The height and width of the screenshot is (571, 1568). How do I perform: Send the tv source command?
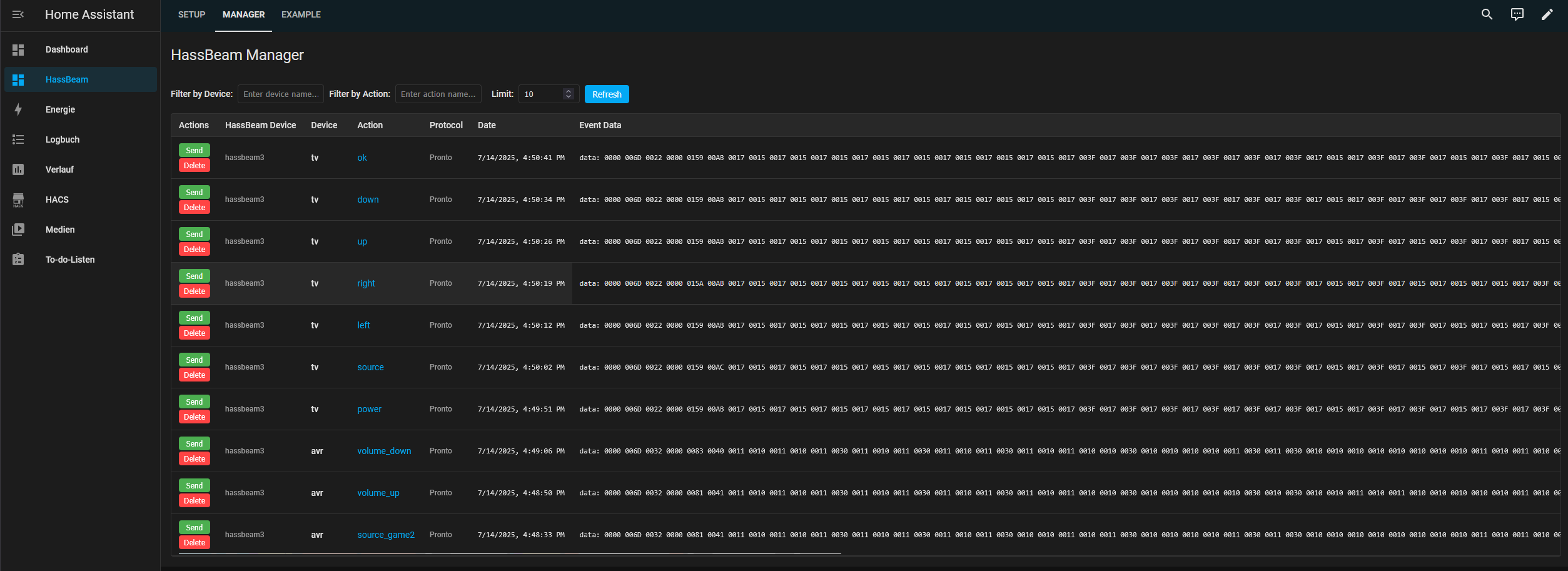point(195,360)
